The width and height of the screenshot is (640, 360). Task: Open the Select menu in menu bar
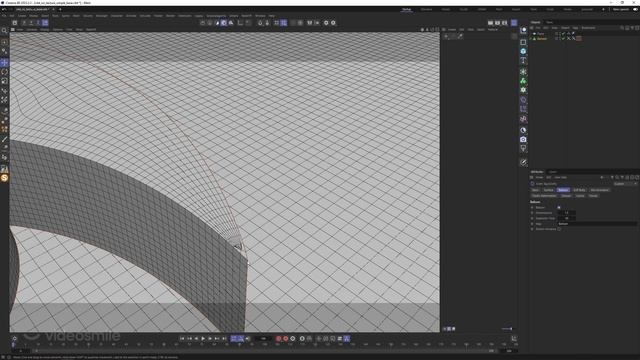44,16
